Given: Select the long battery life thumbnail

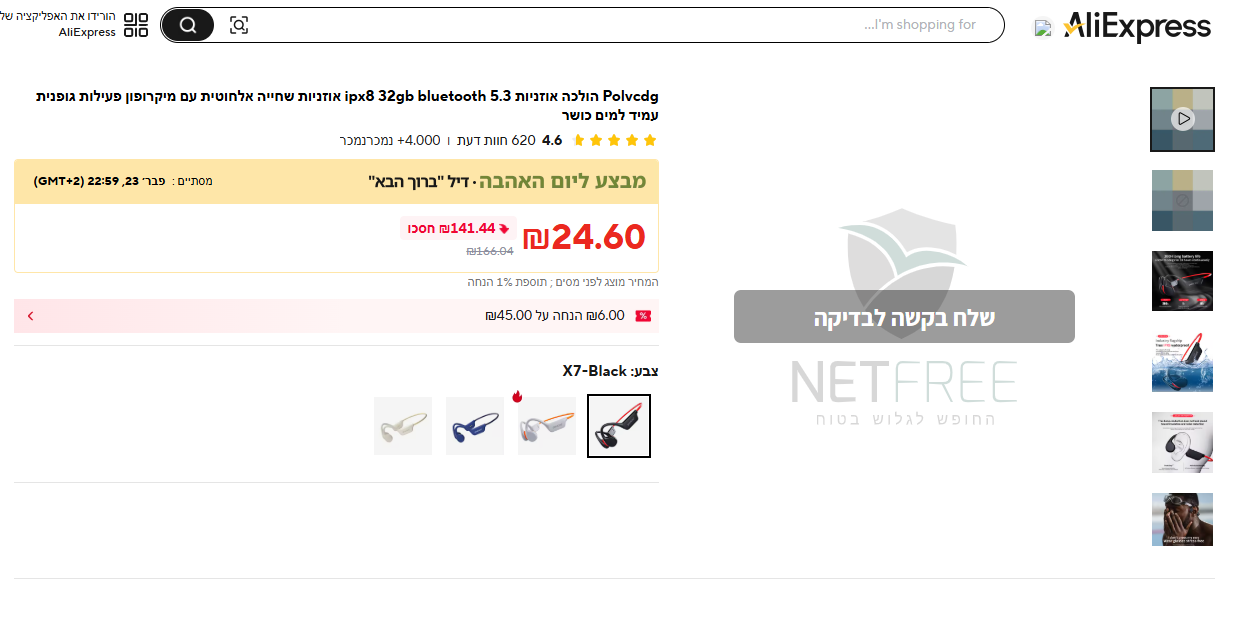Looking at the screenshot, I should pyautogui.click(x=1183, y=281).
